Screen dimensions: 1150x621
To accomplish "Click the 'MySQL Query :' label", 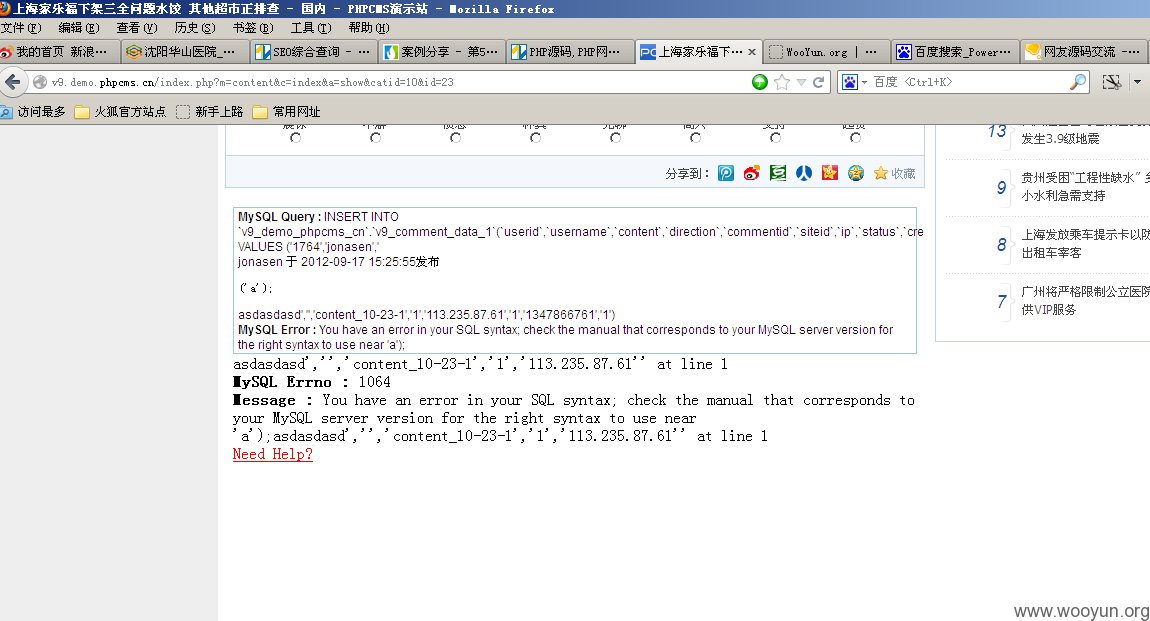I will point(279,217).
